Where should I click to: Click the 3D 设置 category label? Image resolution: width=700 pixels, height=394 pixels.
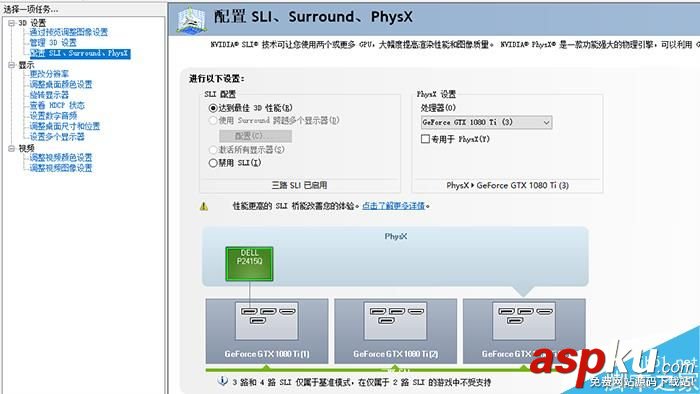(x=32, y=23)
